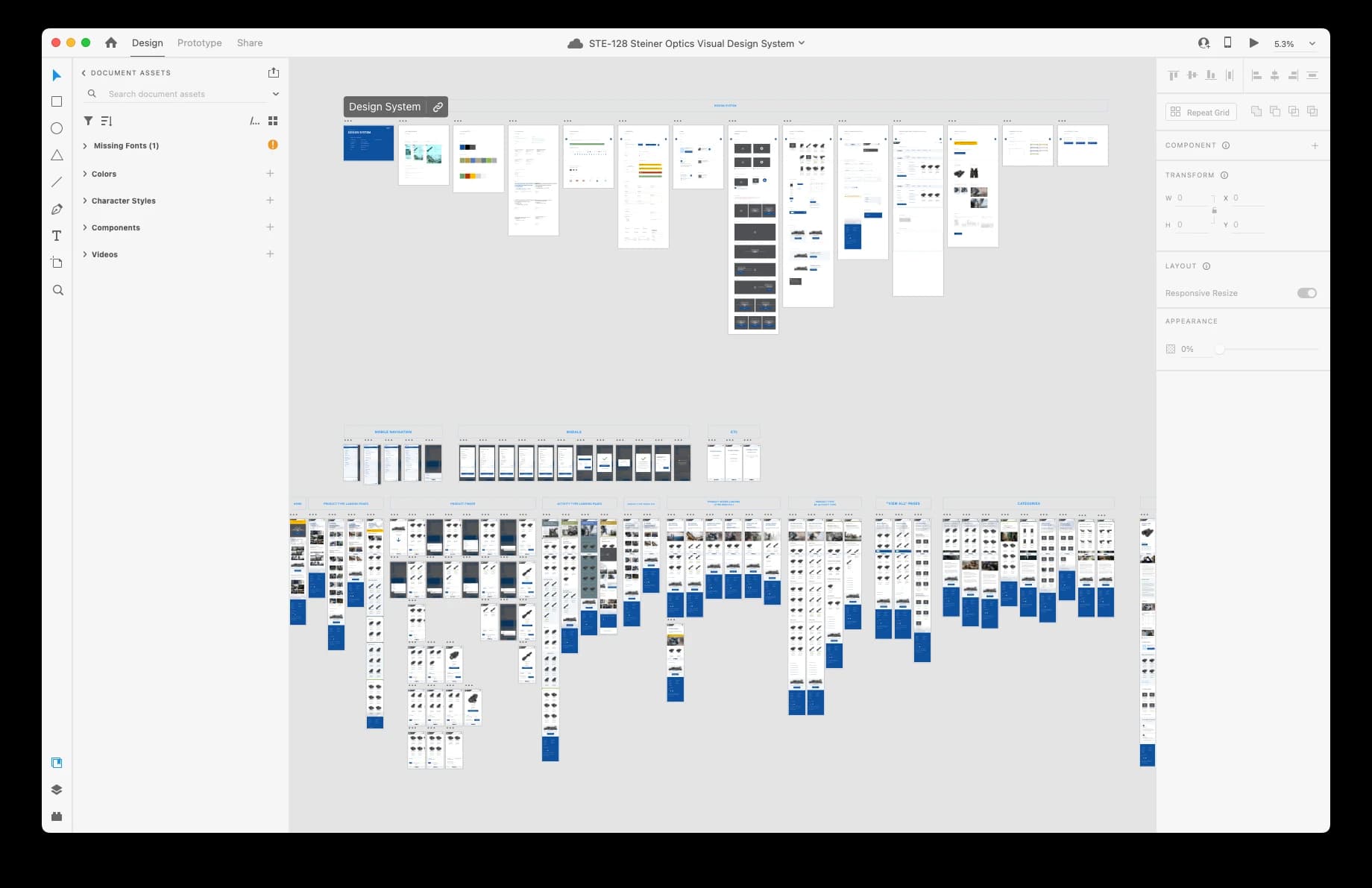Select the Ellipse tool
The image size is (1372, 888).
pyautogui.click(x=57, y=128)
